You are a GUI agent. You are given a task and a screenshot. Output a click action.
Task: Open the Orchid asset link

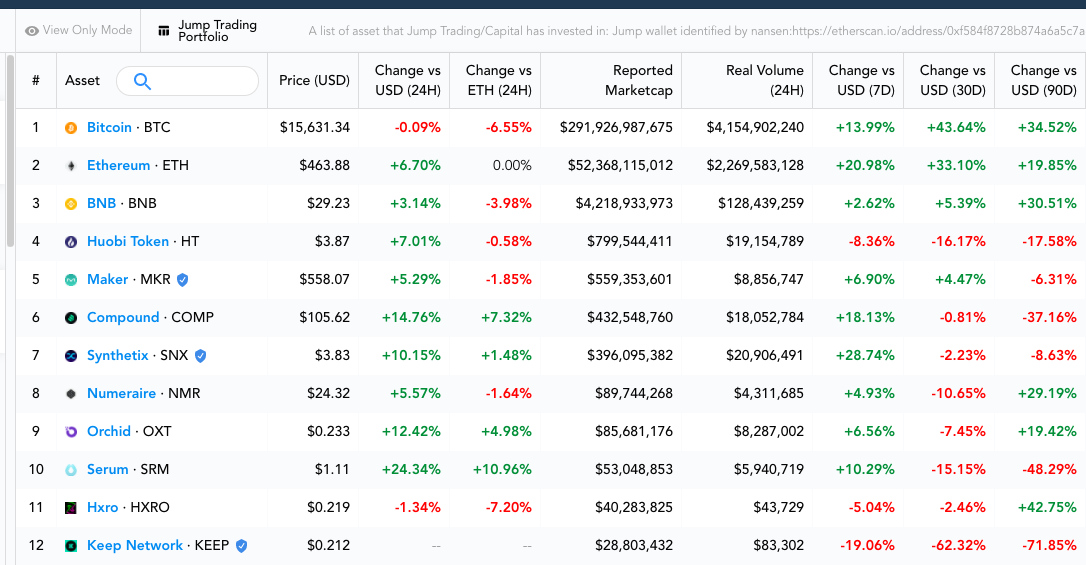[109, 431]
